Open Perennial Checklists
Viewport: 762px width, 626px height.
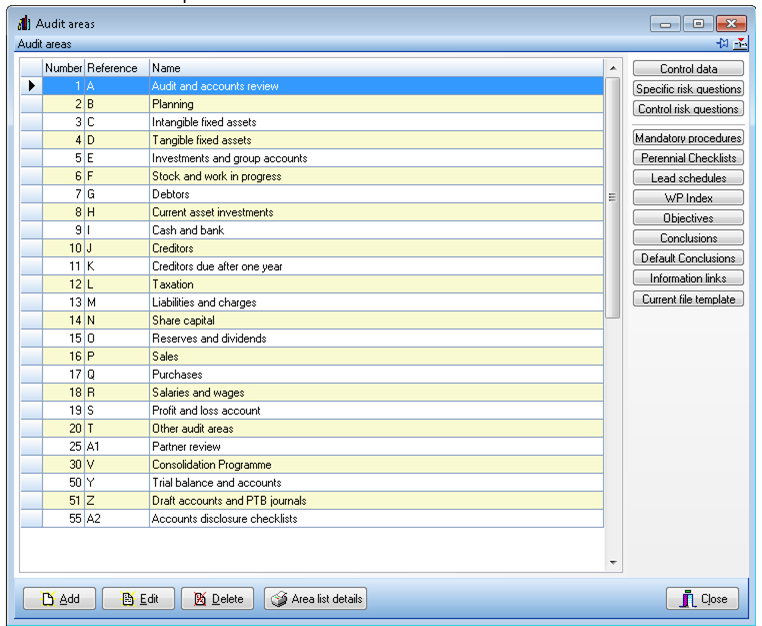tap(688, 157)
